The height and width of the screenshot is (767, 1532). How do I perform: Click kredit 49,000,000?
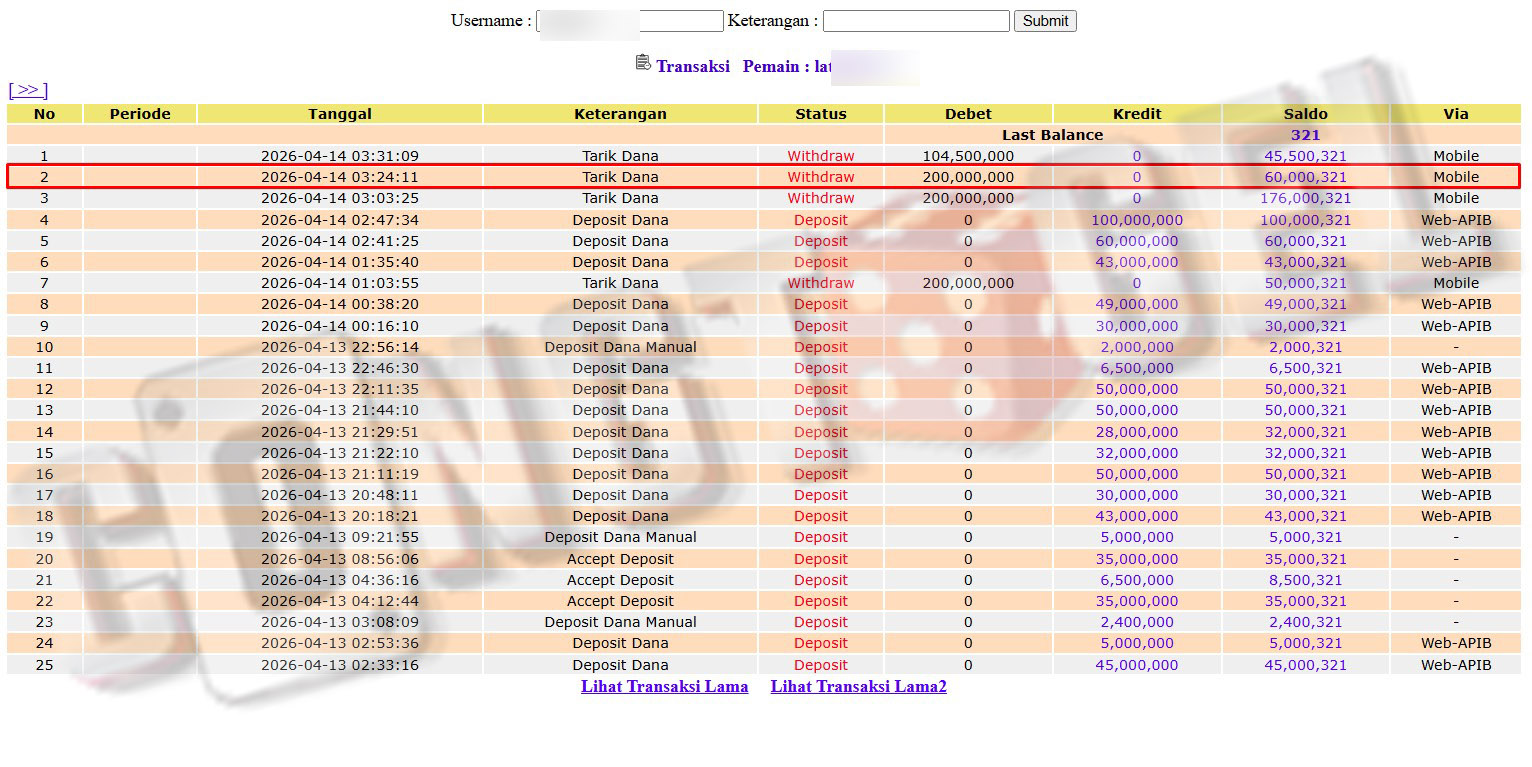[1137, 304]
